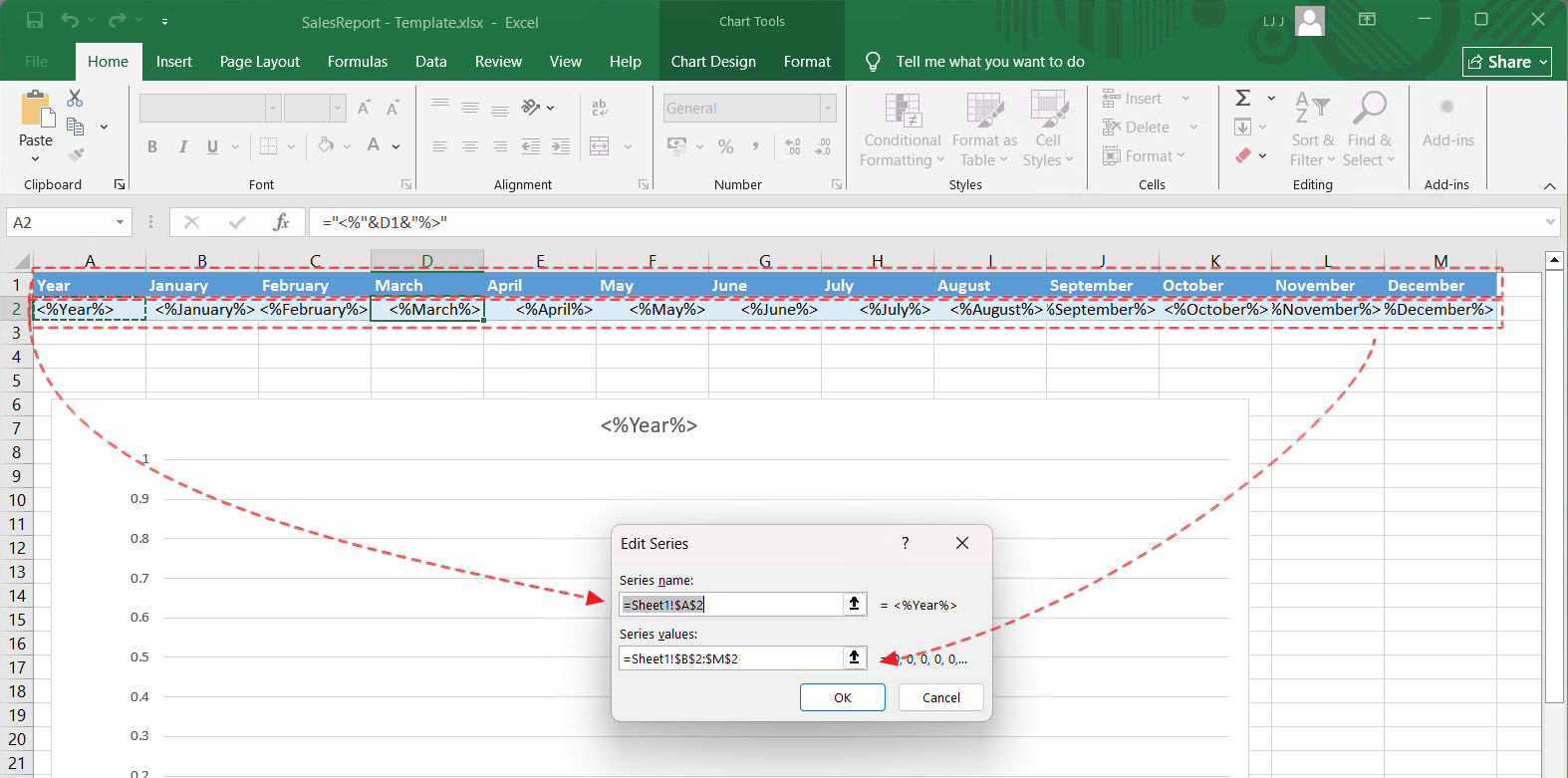This screenshot has width=1568, height=778.
Task: Click the Save icon in the title bar
Action: (x=35, y=21)
